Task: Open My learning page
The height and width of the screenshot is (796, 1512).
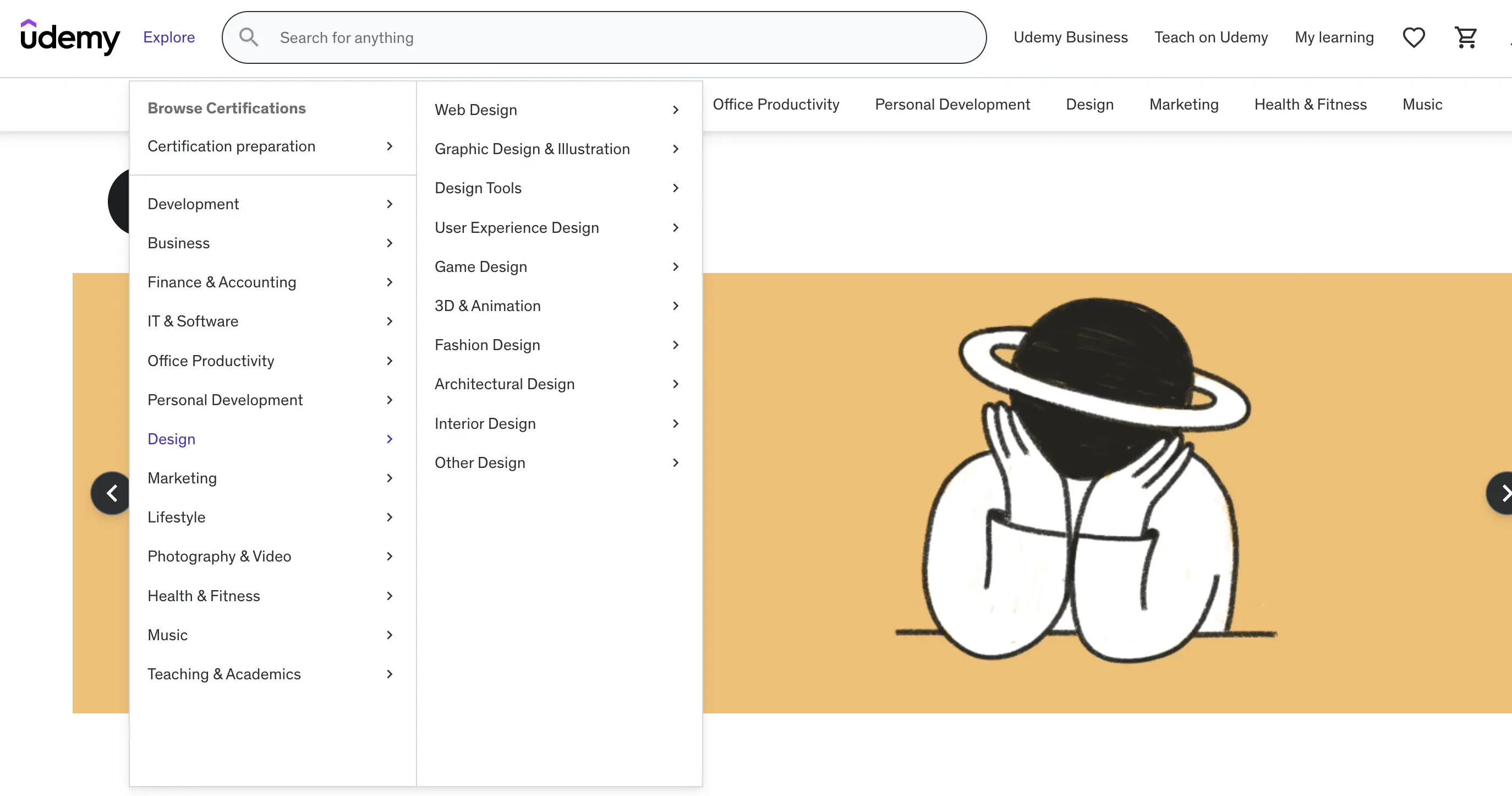Action: tap(1334, 37)
